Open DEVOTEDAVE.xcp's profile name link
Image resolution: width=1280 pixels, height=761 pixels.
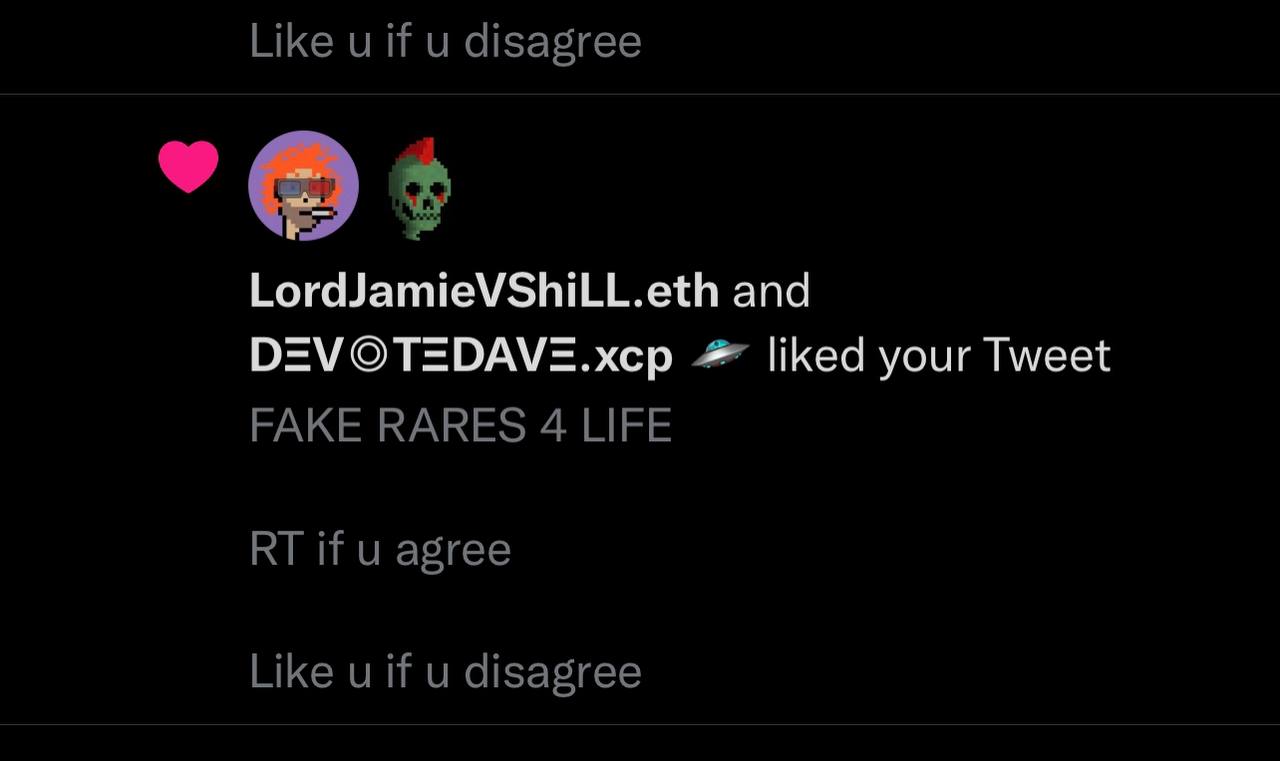(x=461, y=356)
